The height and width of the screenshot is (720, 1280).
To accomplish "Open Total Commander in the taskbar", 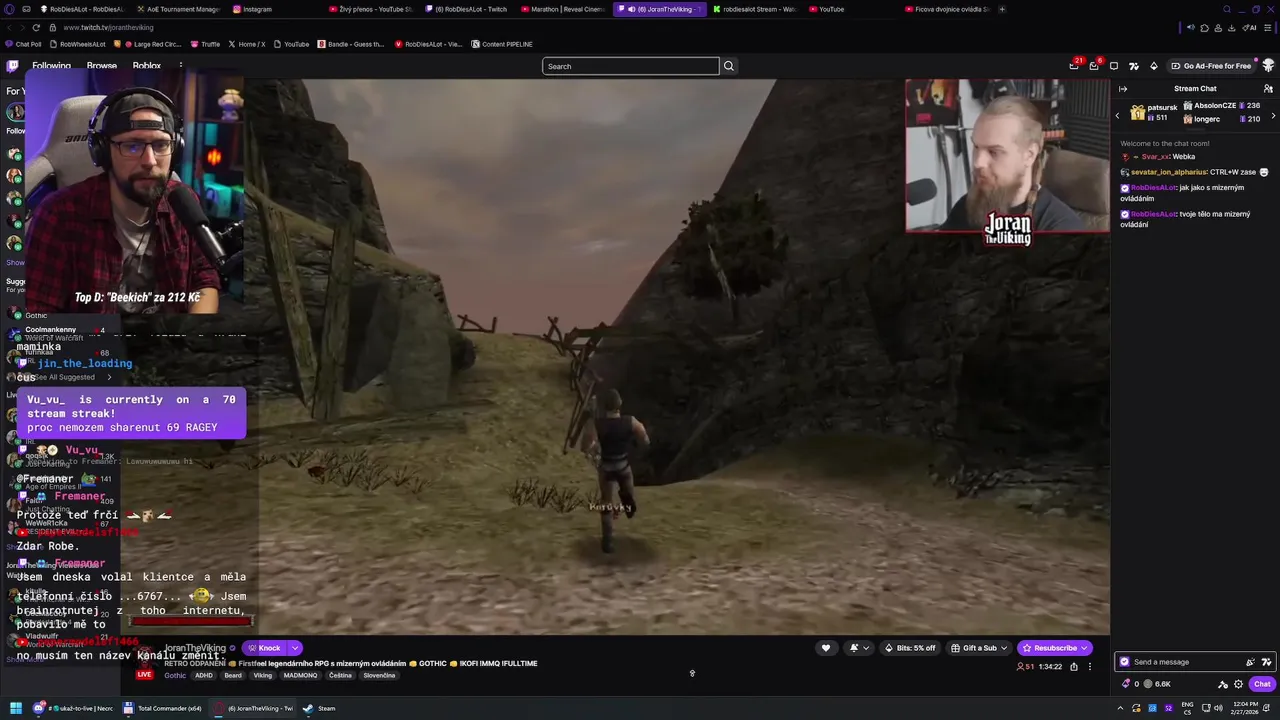I will (162, 708).
